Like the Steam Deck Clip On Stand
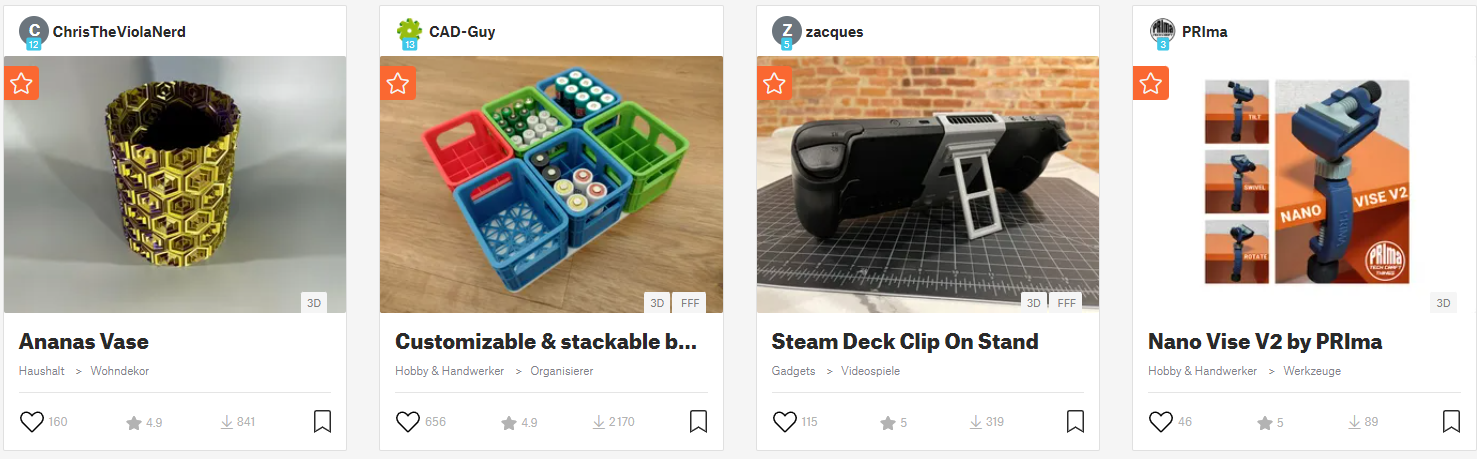This screenshot has width=1477, height=459. pyautogui.click(x=785, y=422)
